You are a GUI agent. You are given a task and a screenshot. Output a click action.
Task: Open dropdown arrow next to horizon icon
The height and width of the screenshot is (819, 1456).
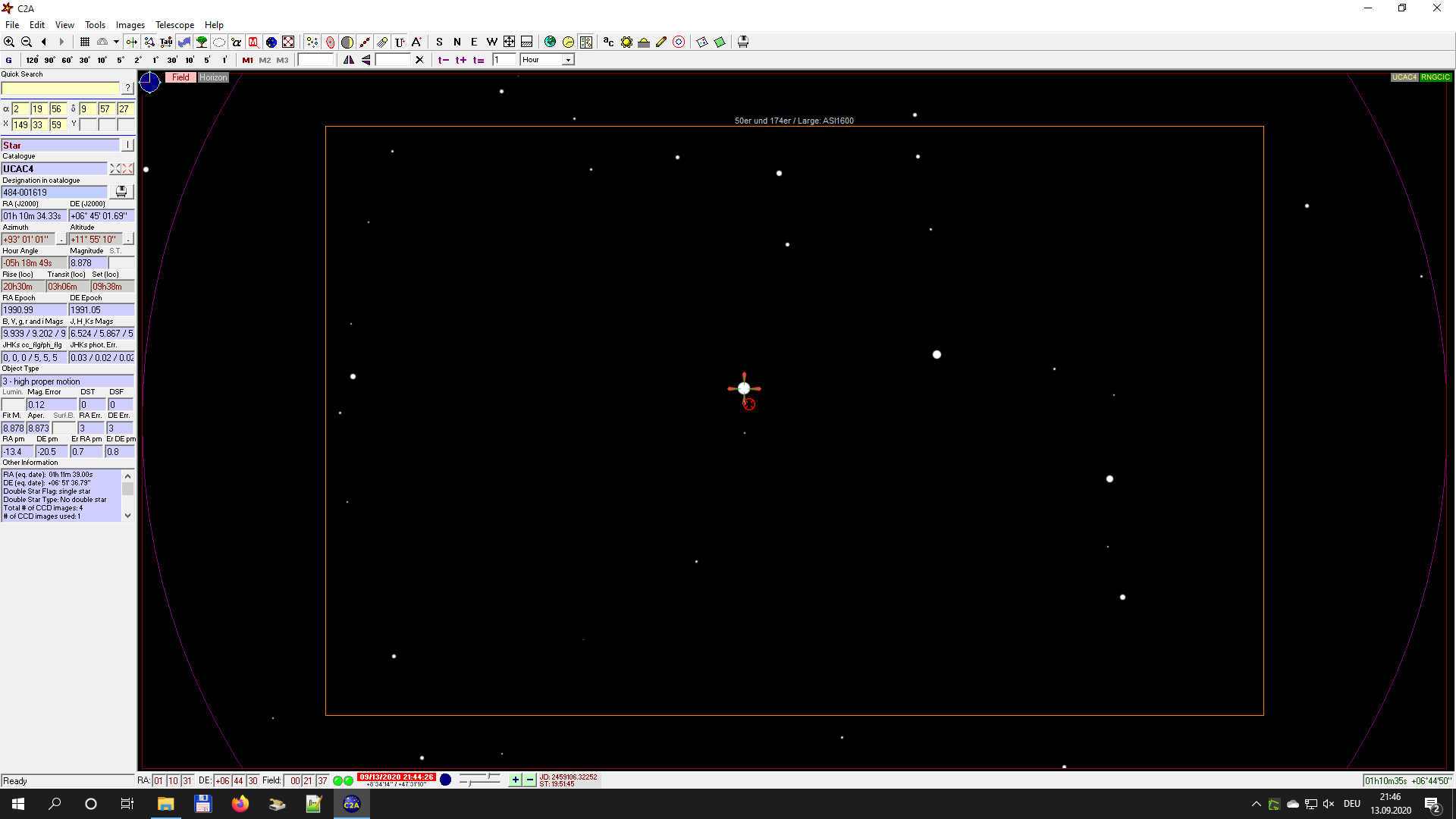tap(116, 42)
